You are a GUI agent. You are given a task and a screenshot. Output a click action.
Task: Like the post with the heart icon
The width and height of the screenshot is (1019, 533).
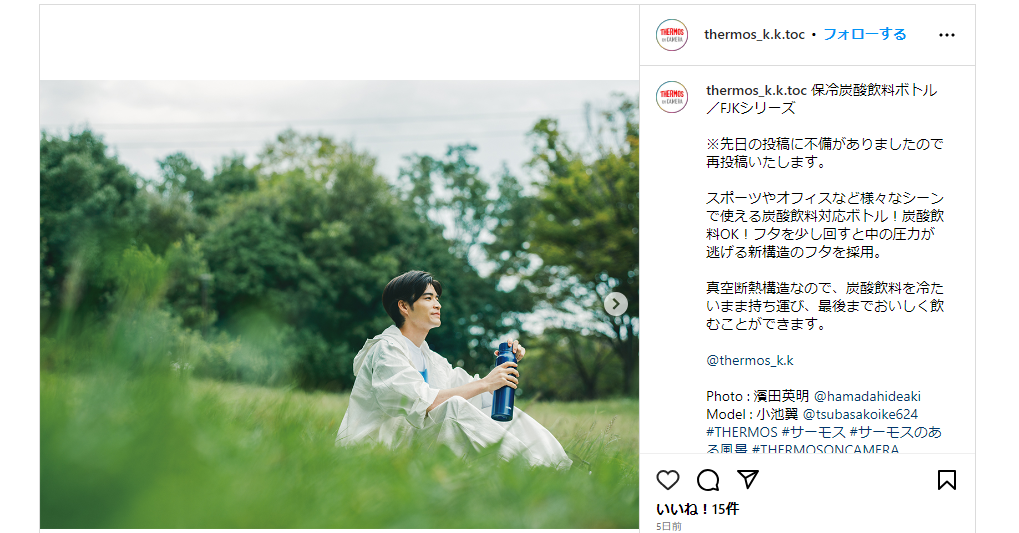667,480
